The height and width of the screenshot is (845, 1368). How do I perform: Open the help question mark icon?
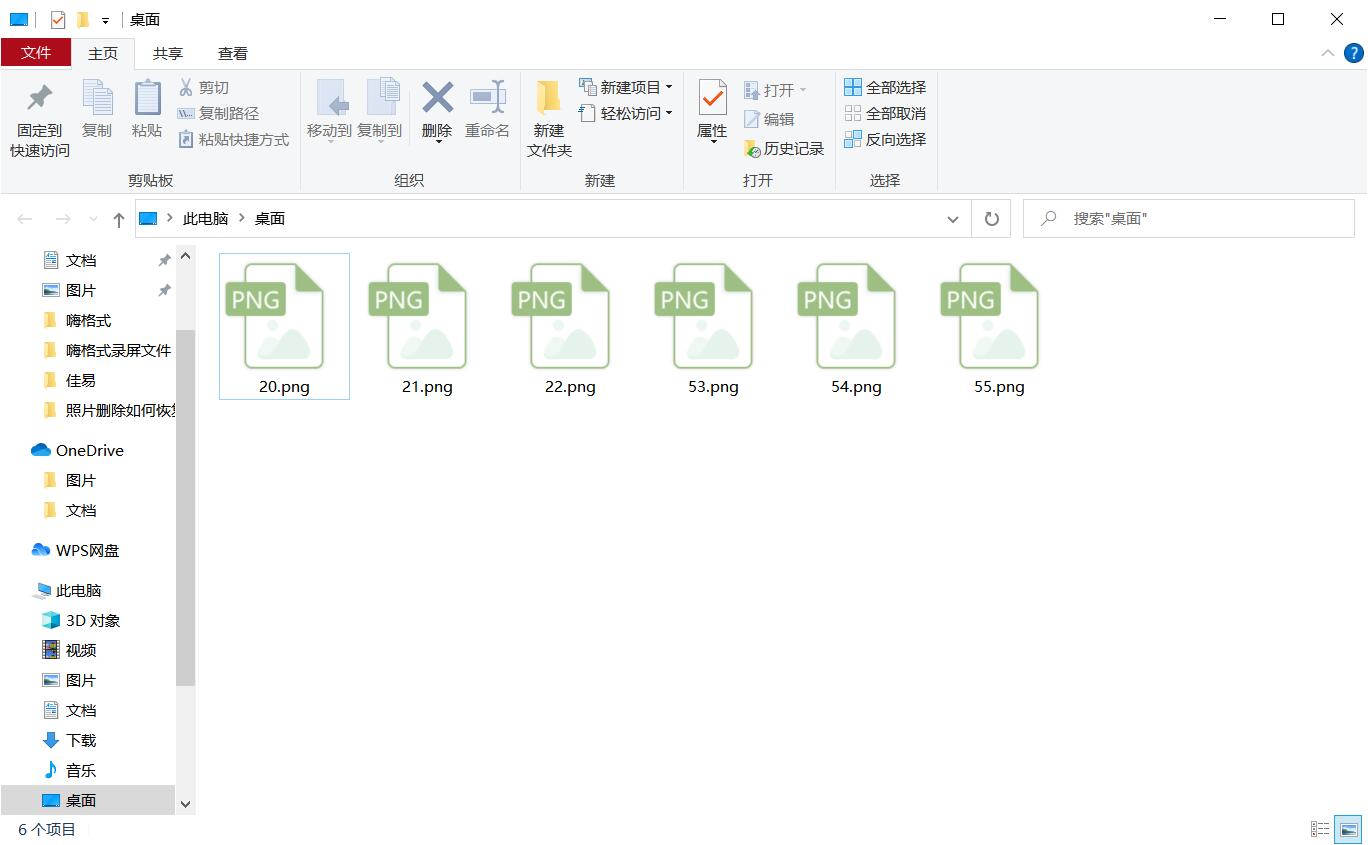[1353, 53]
